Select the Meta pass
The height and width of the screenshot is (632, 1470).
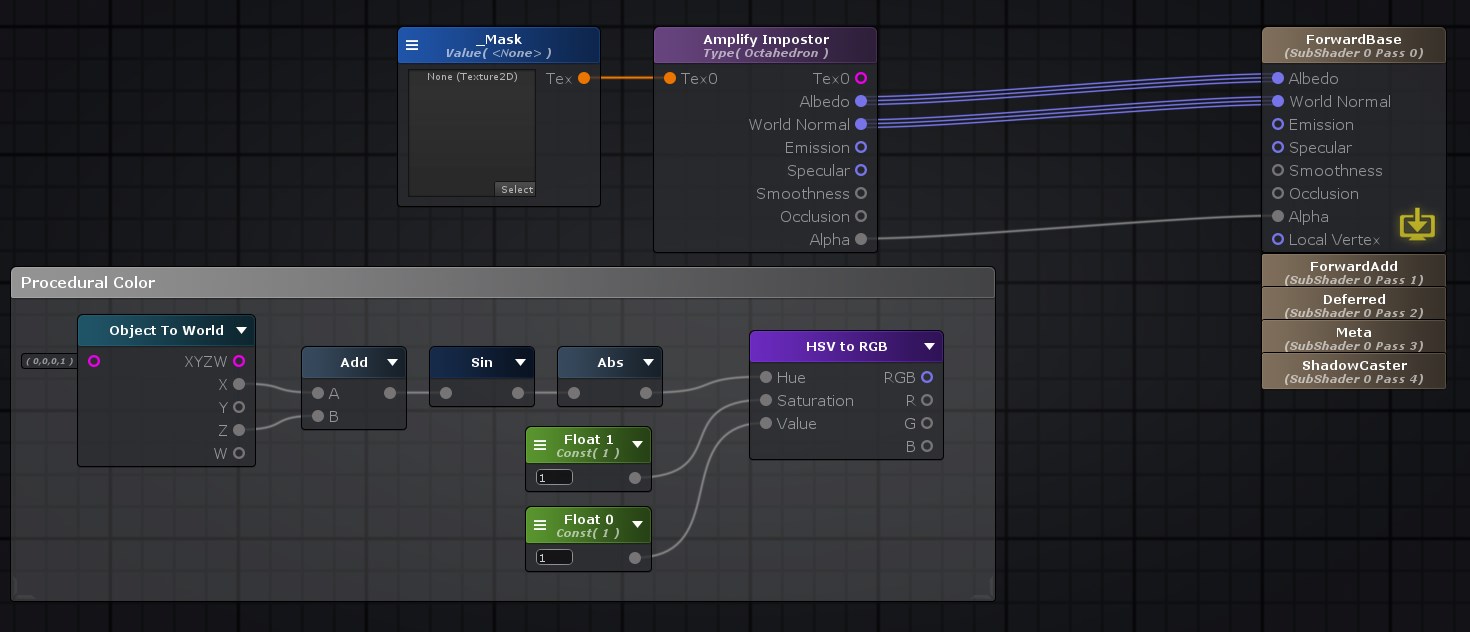pyautogui.click(x=1354, y=337)
